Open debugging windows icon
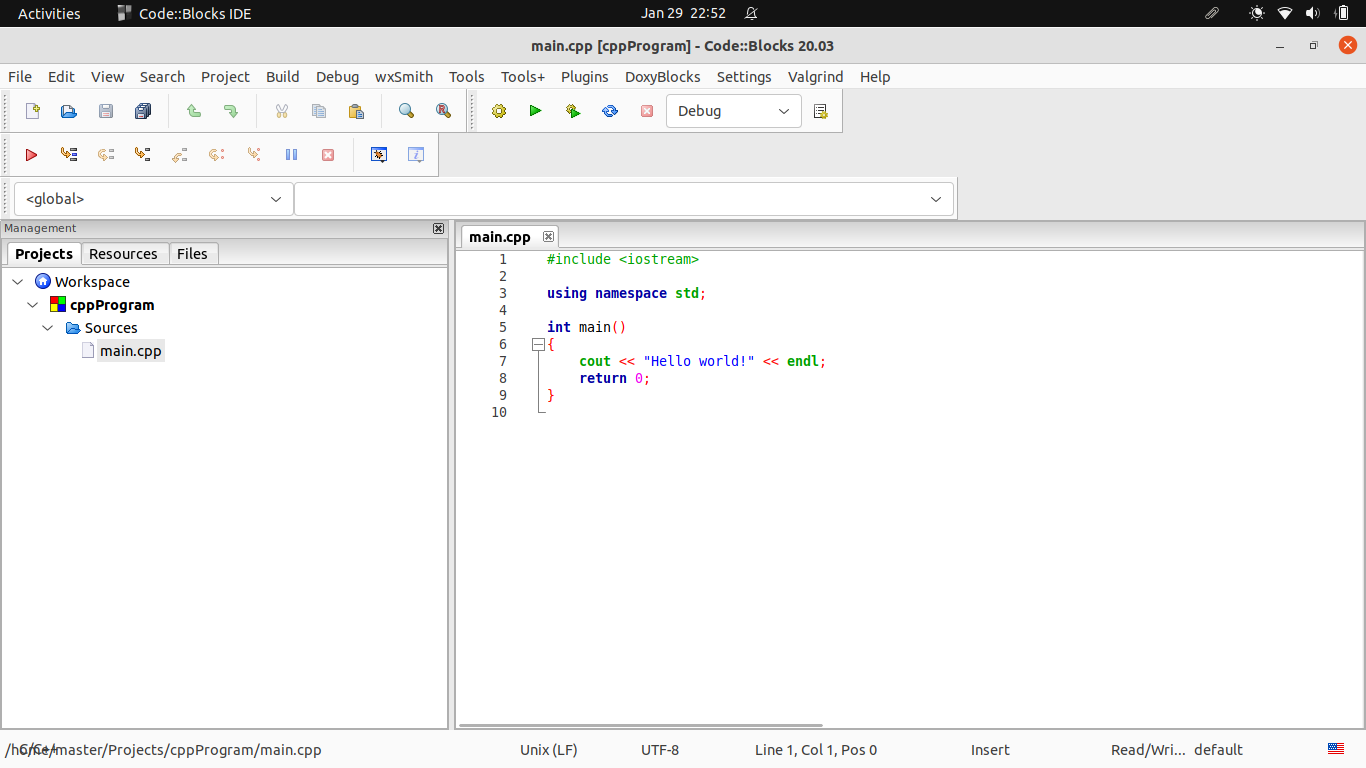Viewport: 1366px width, 768px height. pyautogui.click(x=379, y=155)
